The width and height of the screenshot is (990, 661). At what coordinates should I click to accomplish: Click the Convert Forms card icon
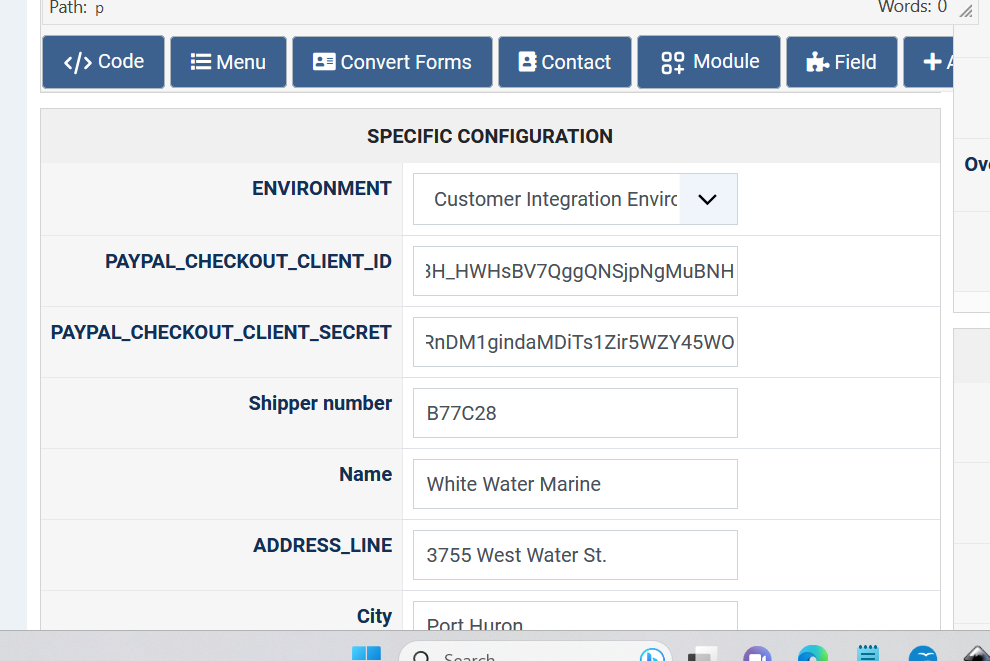click(x=324, y=62)
